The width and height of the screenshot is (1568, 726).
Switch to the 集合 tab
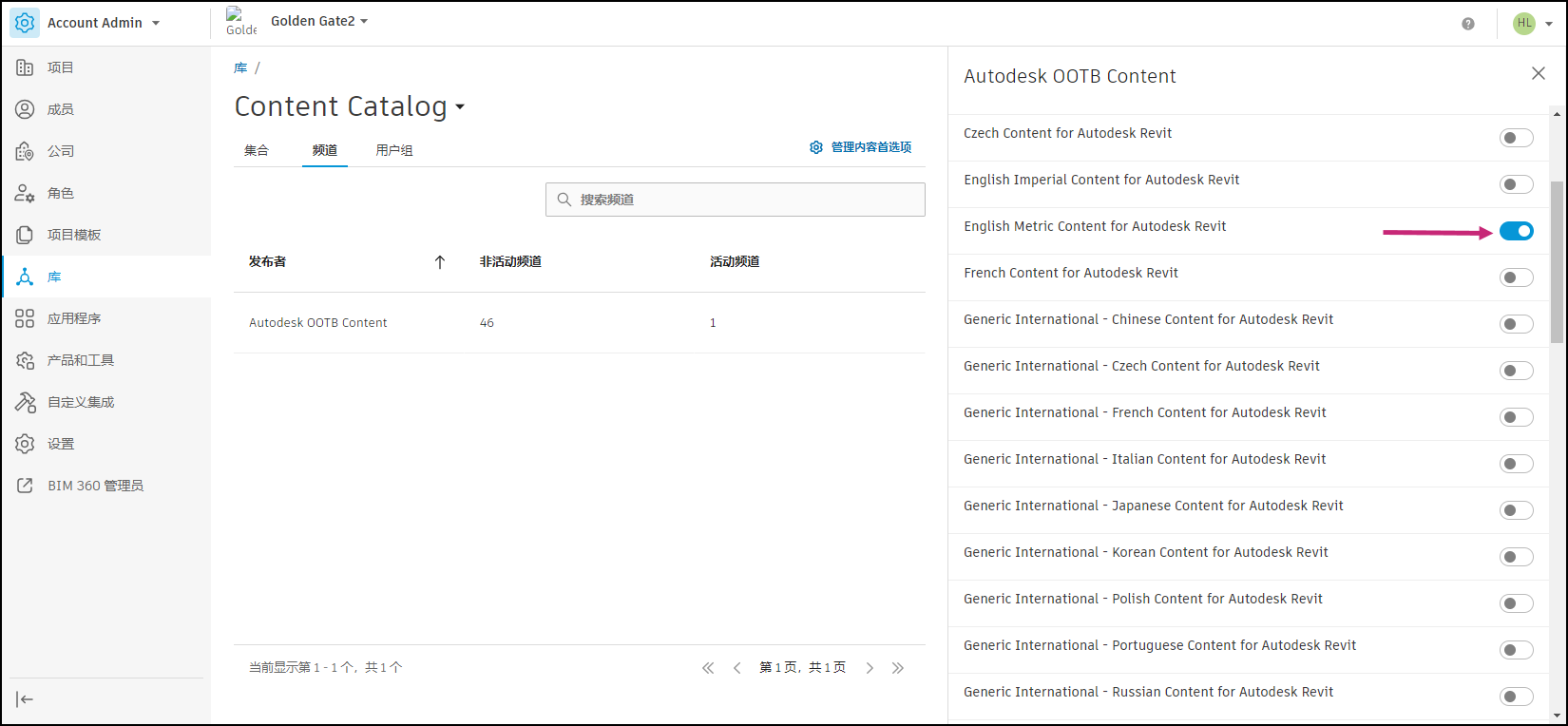click(x=257, y=150)
